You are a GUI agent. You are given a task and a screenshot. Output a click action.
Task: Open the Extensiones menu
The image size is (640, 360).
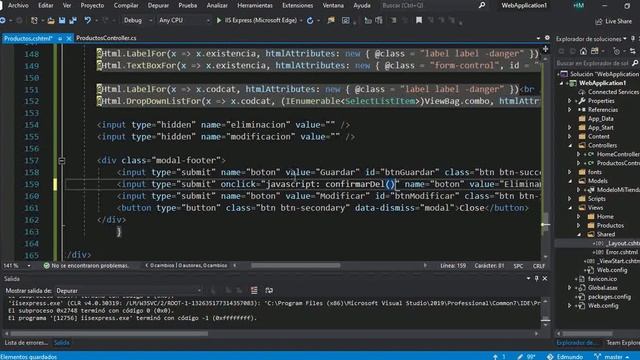(298, 5)
